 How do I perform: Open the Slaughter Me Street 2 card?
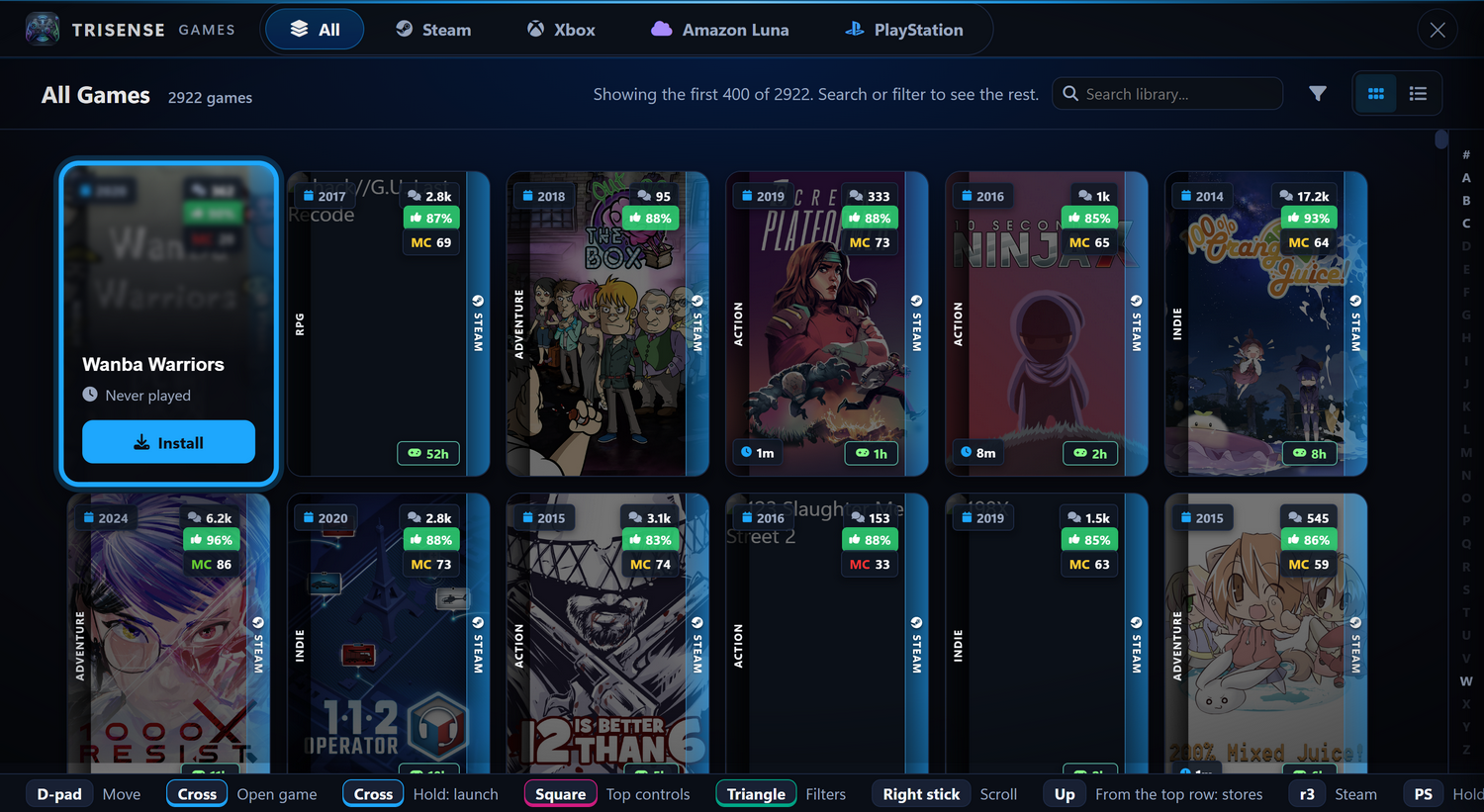pyautogui.click(x=827, y=633)
